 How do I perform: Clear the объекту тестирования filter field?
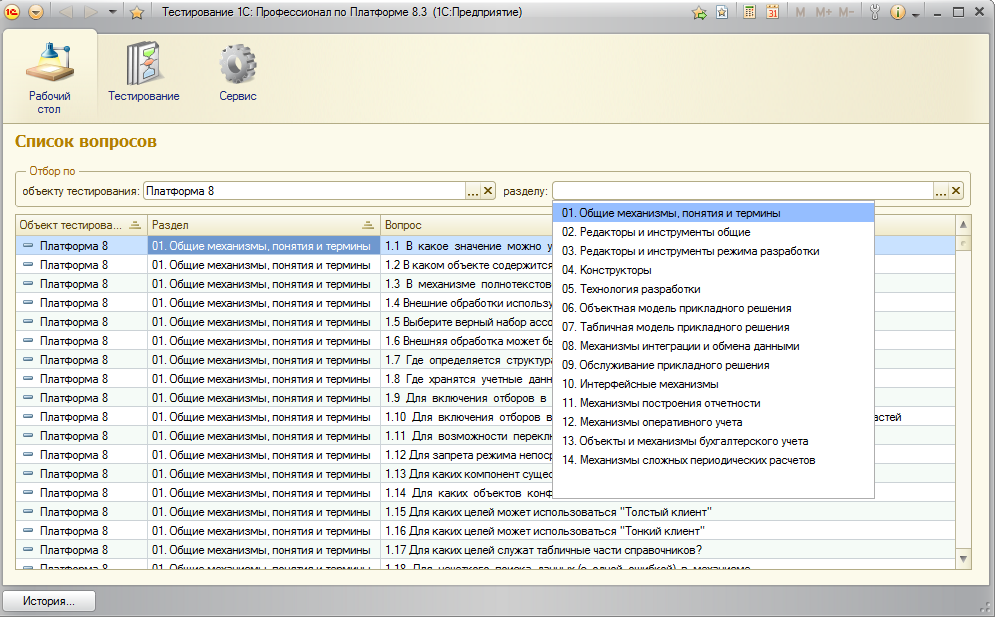click(489, 191)
